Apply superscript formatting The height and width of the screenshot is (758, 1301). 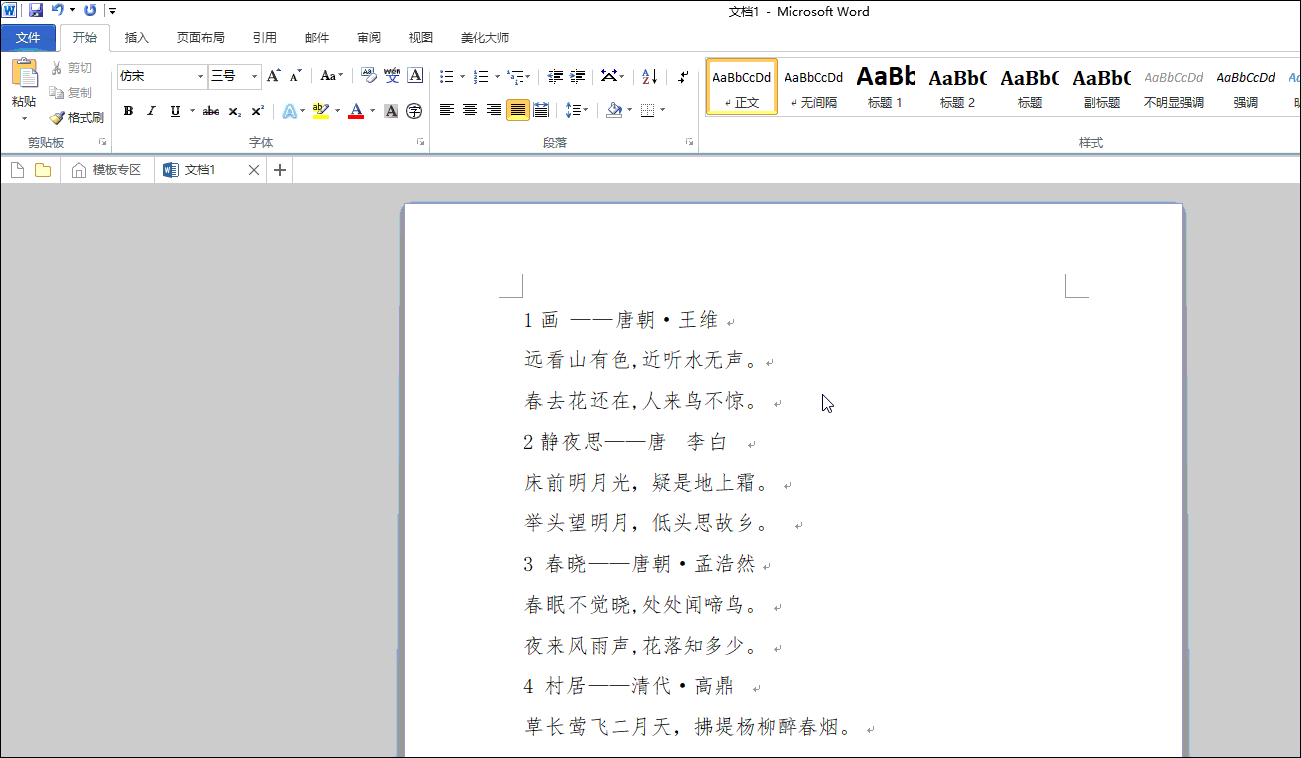point(256,110)
